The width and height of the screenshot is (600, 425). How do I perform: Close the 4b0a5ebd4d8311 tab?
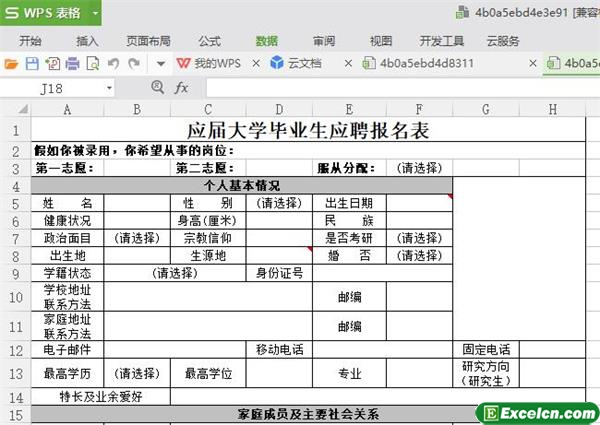[533, 64]
